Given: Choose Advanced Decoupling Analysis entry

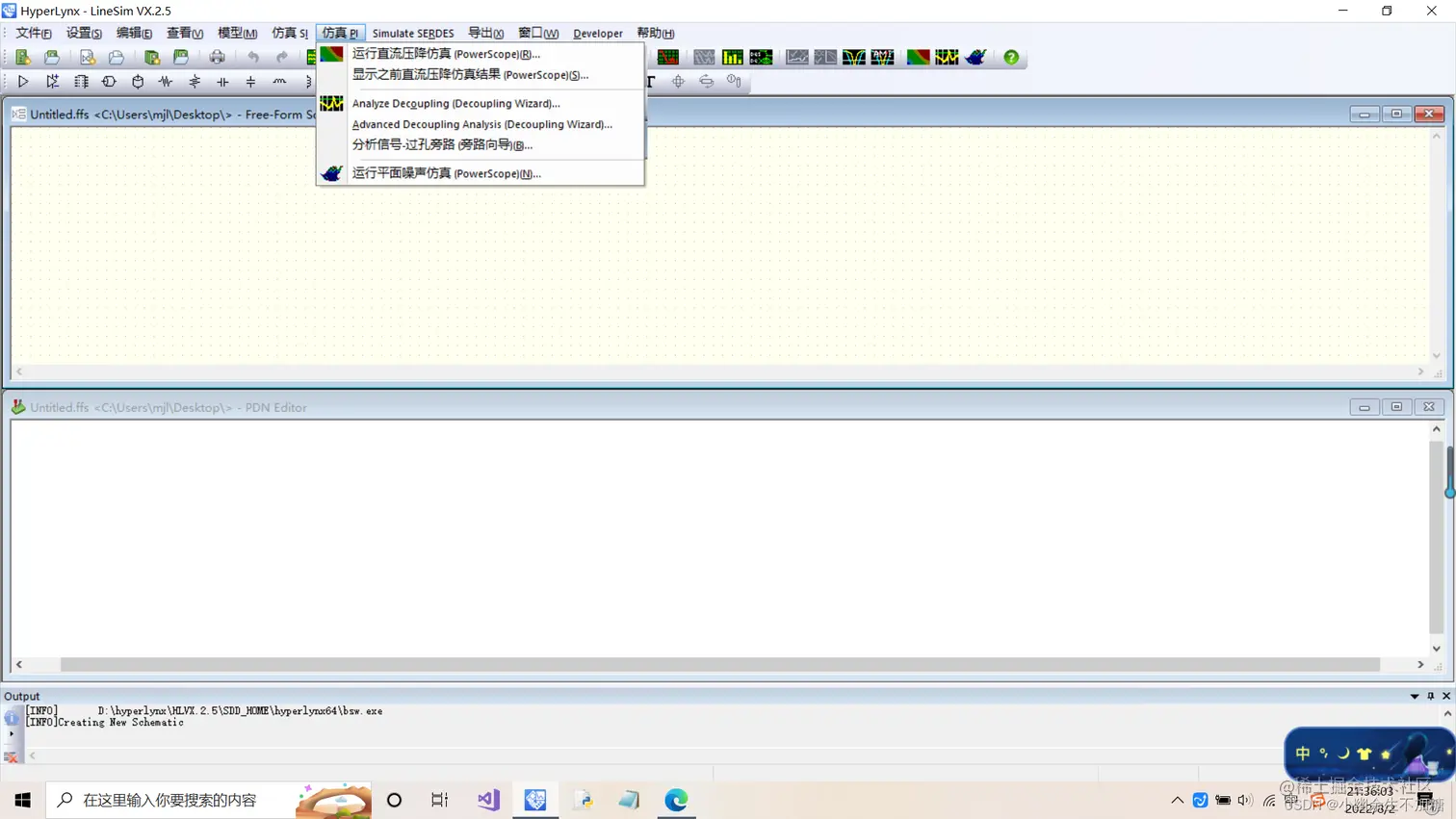Looking at the screenshot, I should coord(481,124).
